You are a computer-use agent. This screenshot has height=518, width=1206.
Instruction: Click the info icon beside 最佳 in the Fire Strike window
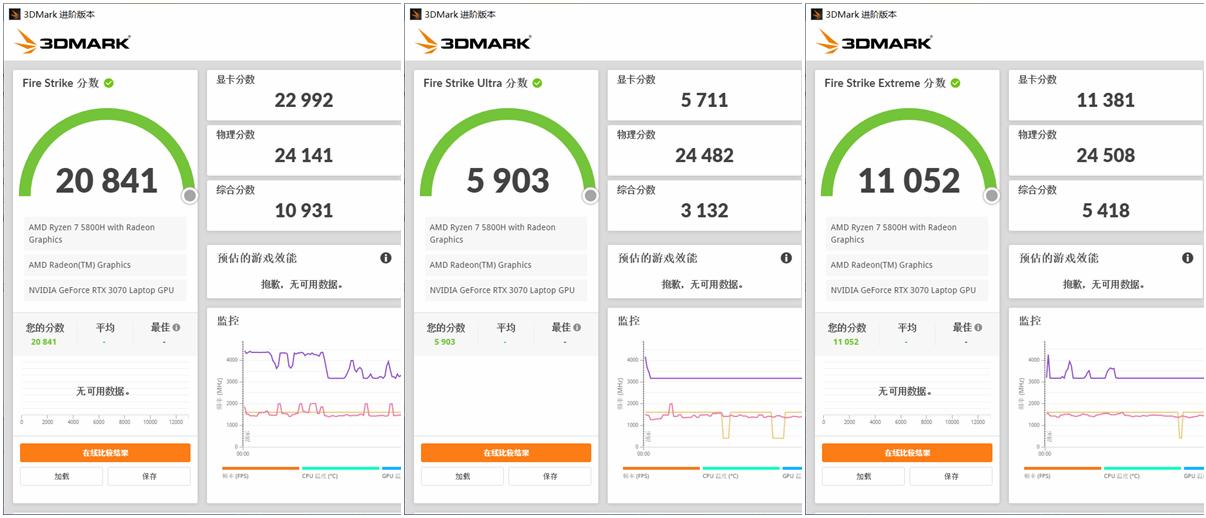pos(177,327)
